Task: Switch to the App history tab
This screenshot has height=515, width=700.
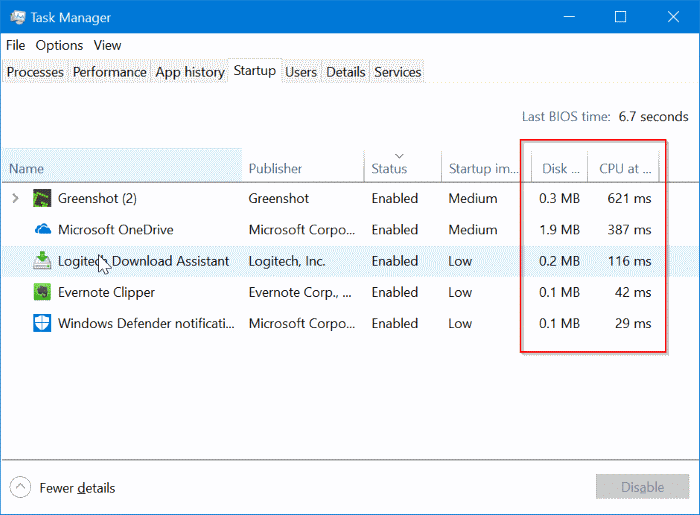Action: [x=190, y=72]
